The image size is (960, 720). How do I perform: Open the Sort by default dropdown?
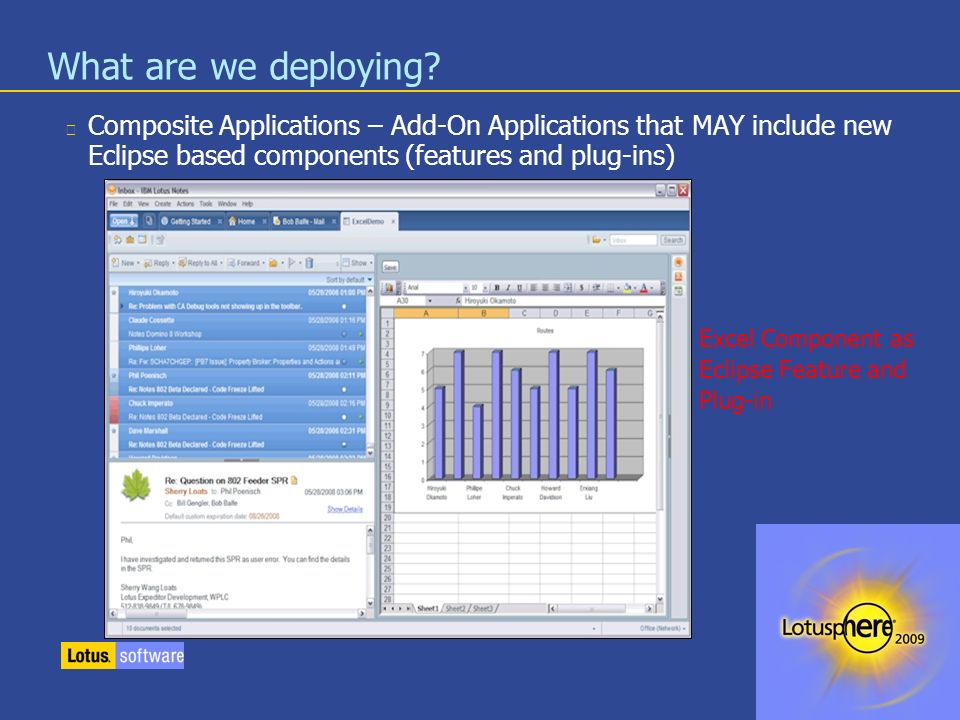349,280
